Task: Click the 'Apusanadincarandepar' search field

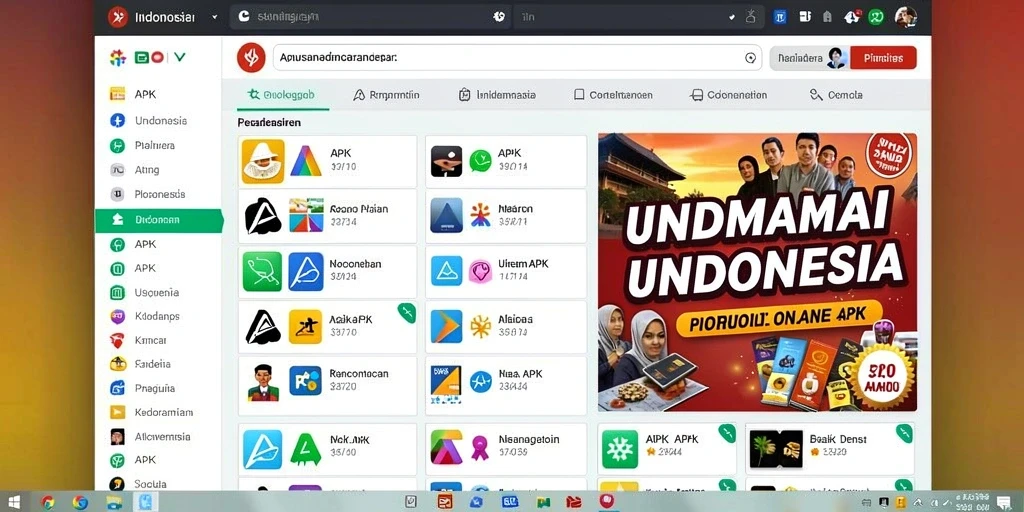Action: pos(517,57)
